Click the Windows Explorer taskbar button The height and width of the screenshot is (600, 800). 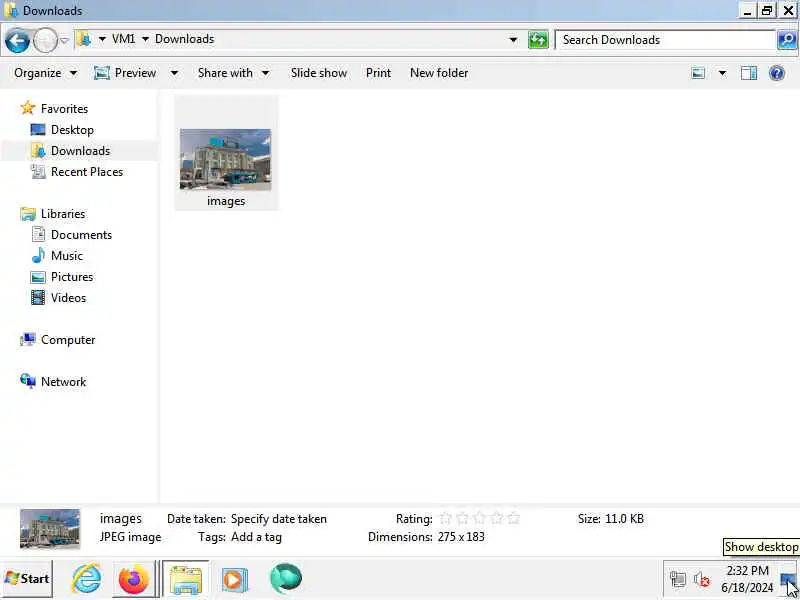pyautogui.click(x=185, y=579)
